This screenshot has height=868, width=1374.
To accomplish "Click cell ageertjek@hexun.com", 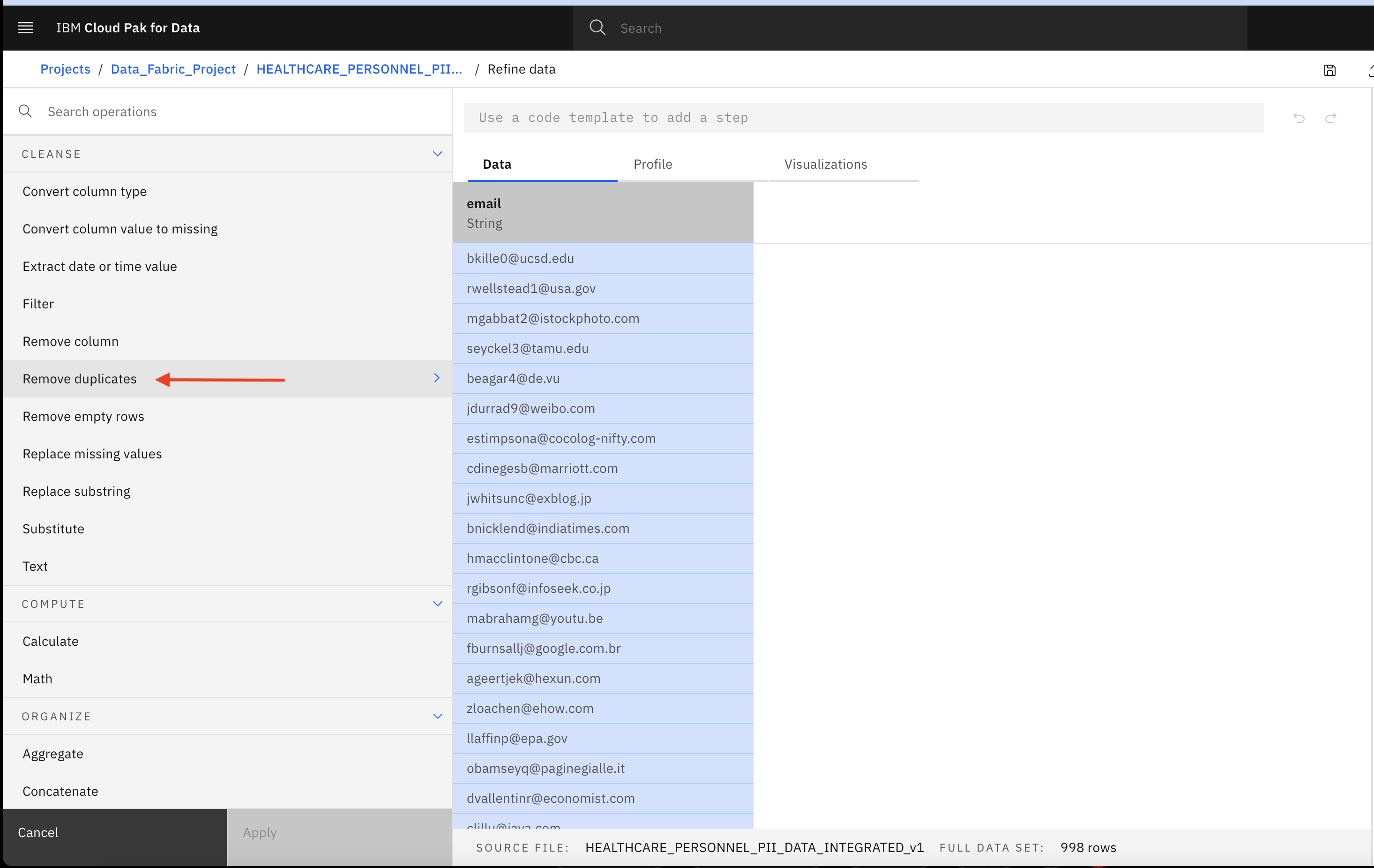I will pyautogui.click(x=603, y=679).
